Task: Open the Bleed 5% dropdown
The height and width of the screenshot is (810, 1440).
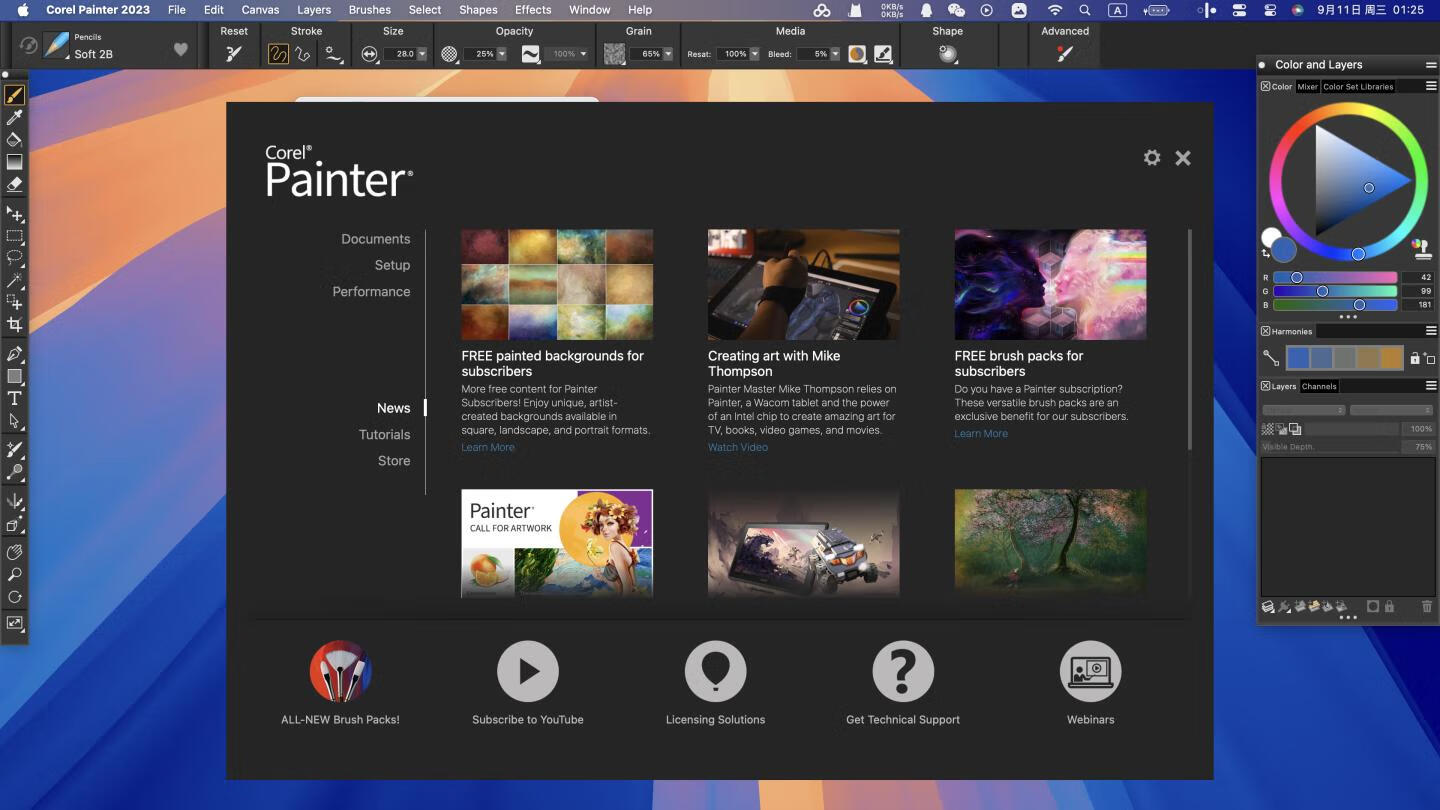Action: coord(835,54)
